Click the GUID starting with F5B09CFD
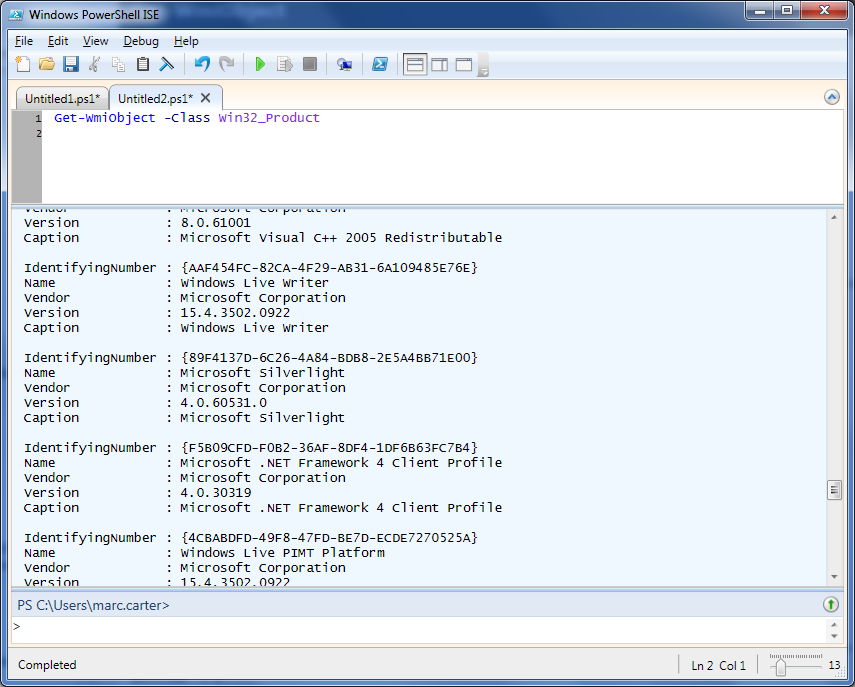Viewport: 855px width, 687px height. (x=329, y=448)
